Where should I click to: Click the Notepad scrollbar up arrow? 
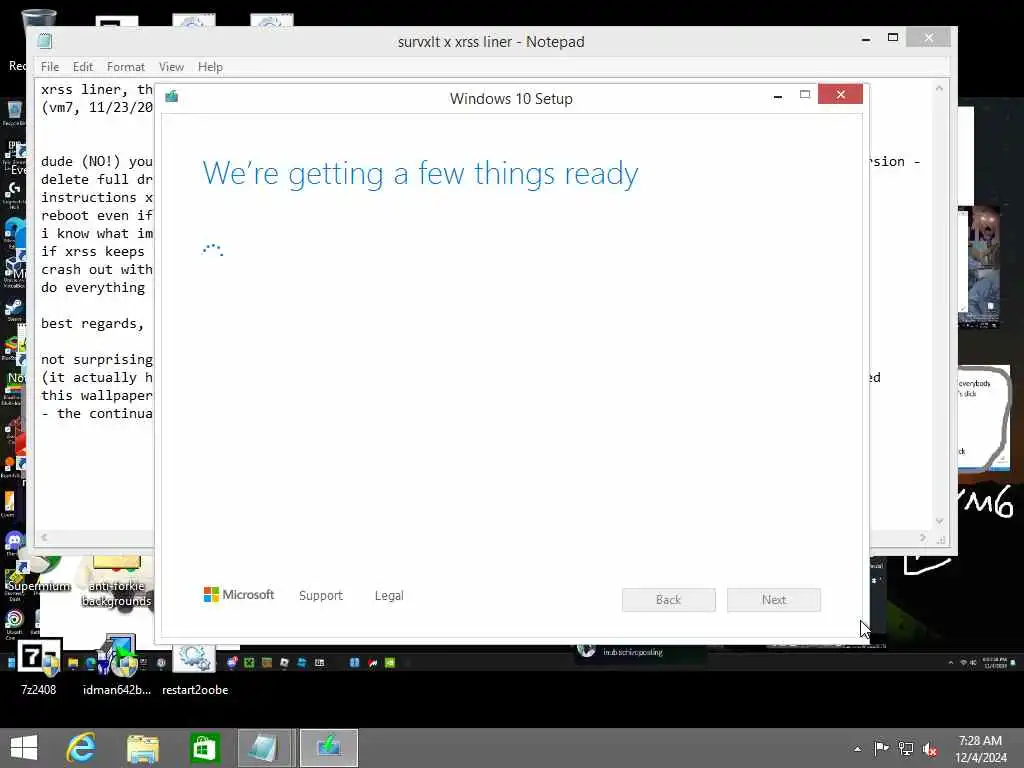pos(940,88)
